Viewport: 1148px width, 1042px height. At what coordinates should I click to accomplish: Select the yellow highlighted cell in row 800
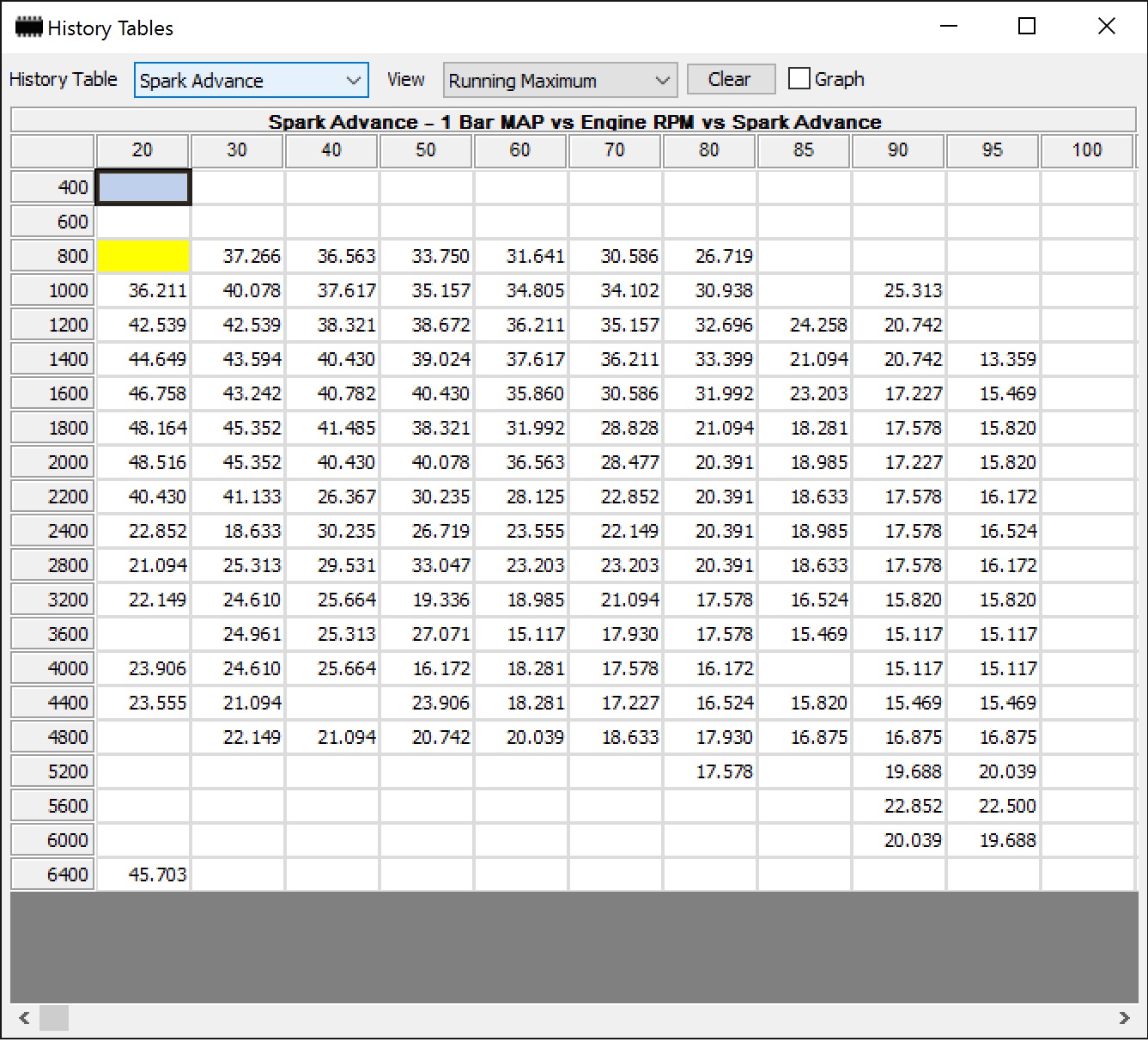143,256
